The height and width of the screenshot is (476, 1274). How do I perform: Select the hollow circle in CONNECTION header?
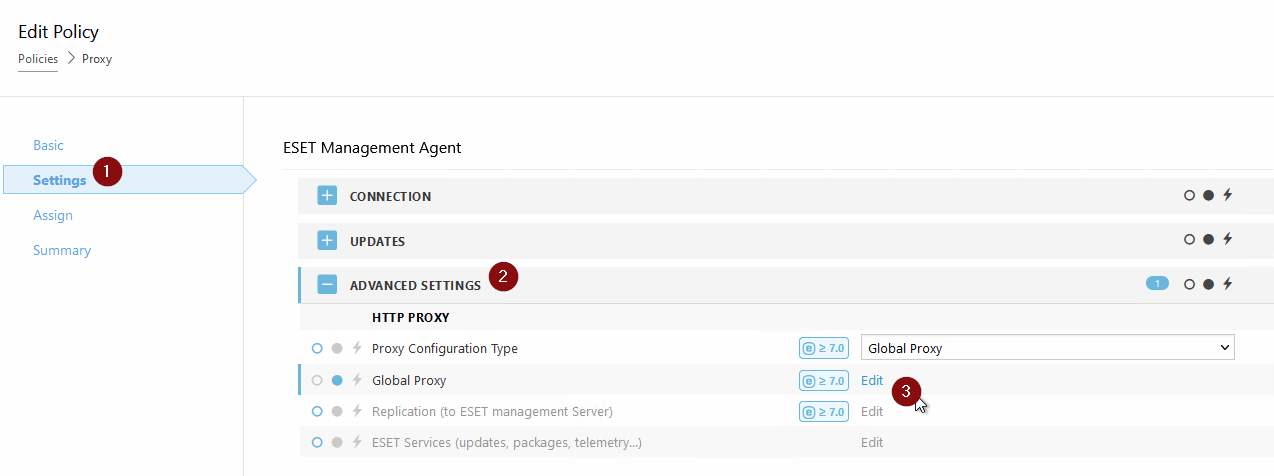point(1189,196)
